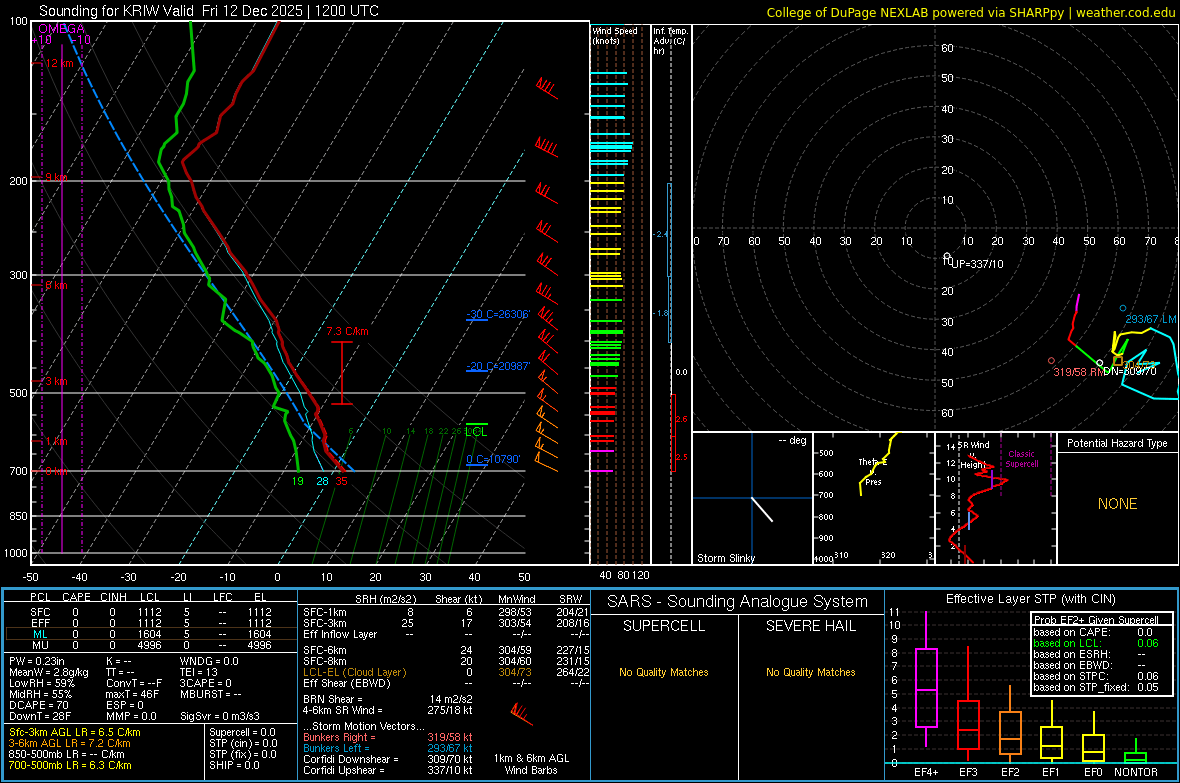The height and width of the screenshot is (783, 1180).
Task: Select the '319/58 RM' storm motion label
Action: pos(1078,372)
